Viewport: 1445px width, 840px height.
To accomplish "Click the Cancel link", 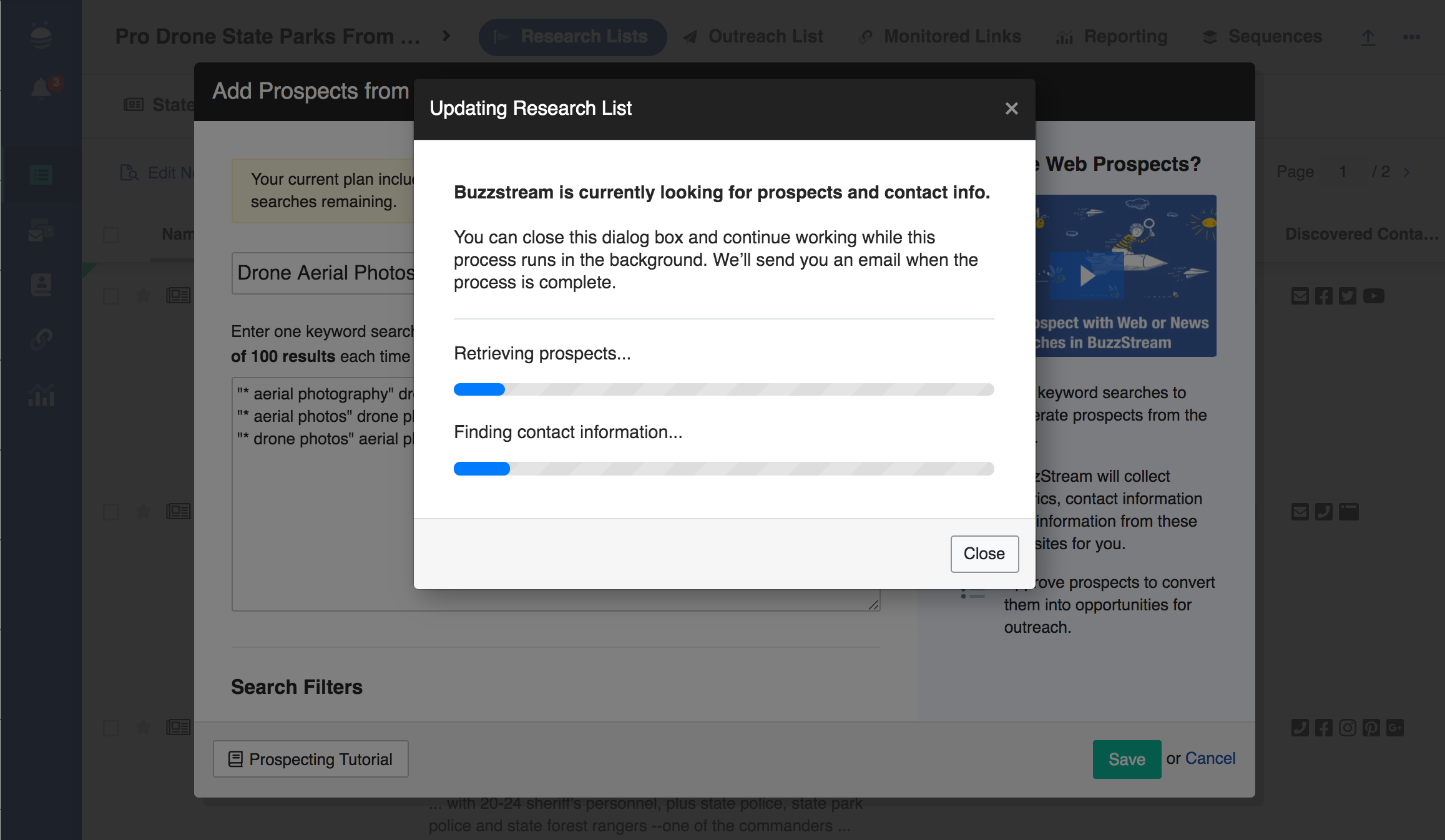I will (x=1210, y=758).
